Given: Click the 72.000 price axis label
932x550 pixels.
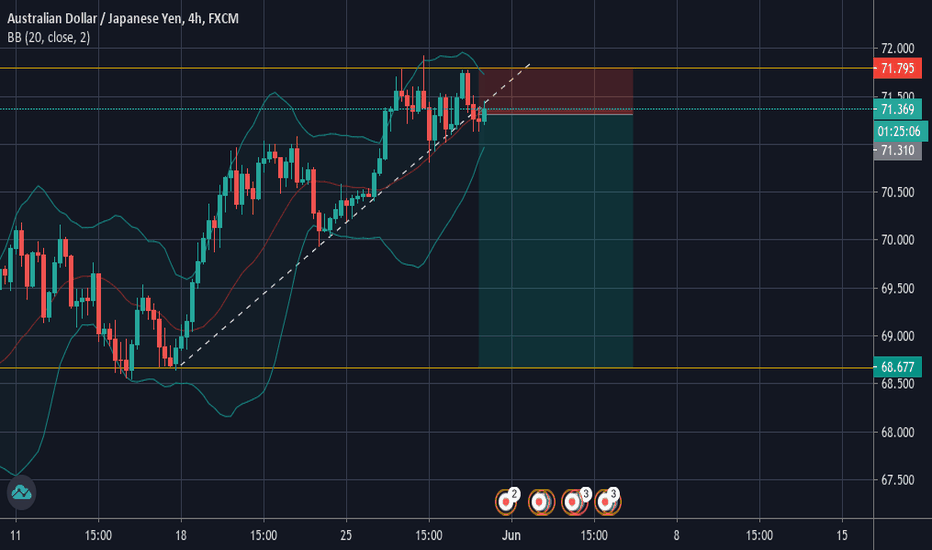Looking at the screenshot, I should [898, 48].
